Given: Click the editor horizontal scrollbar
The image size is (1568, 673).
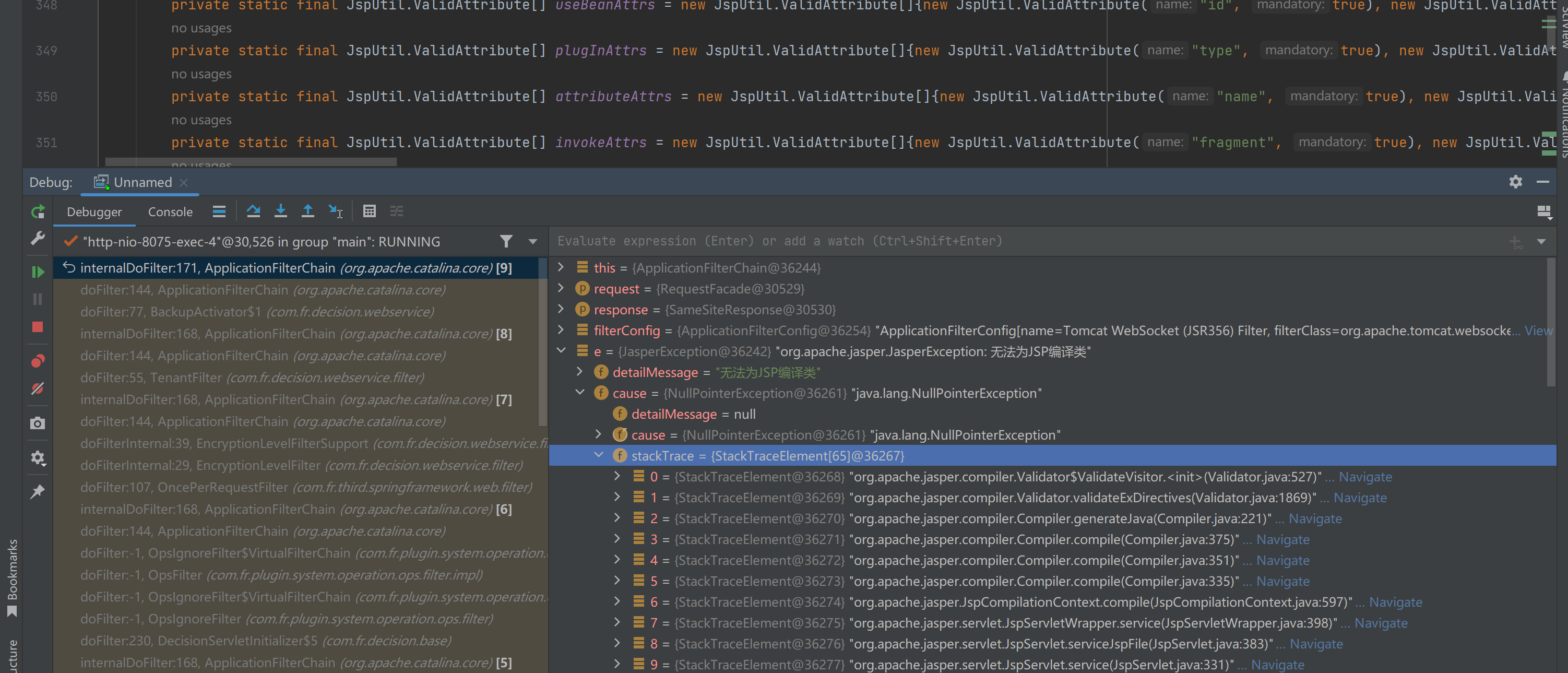Looking at the screenshot, I should pos(251,162).
